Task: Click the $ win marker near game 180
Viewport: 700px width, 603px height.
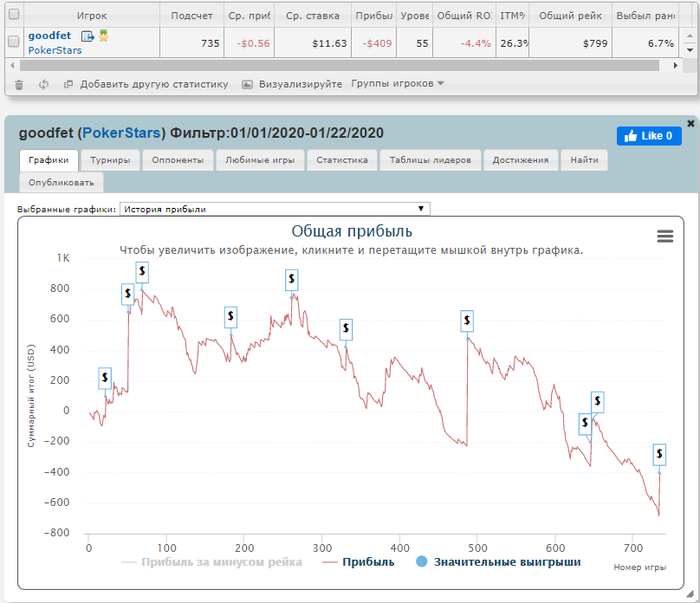Action: point(231,316)
